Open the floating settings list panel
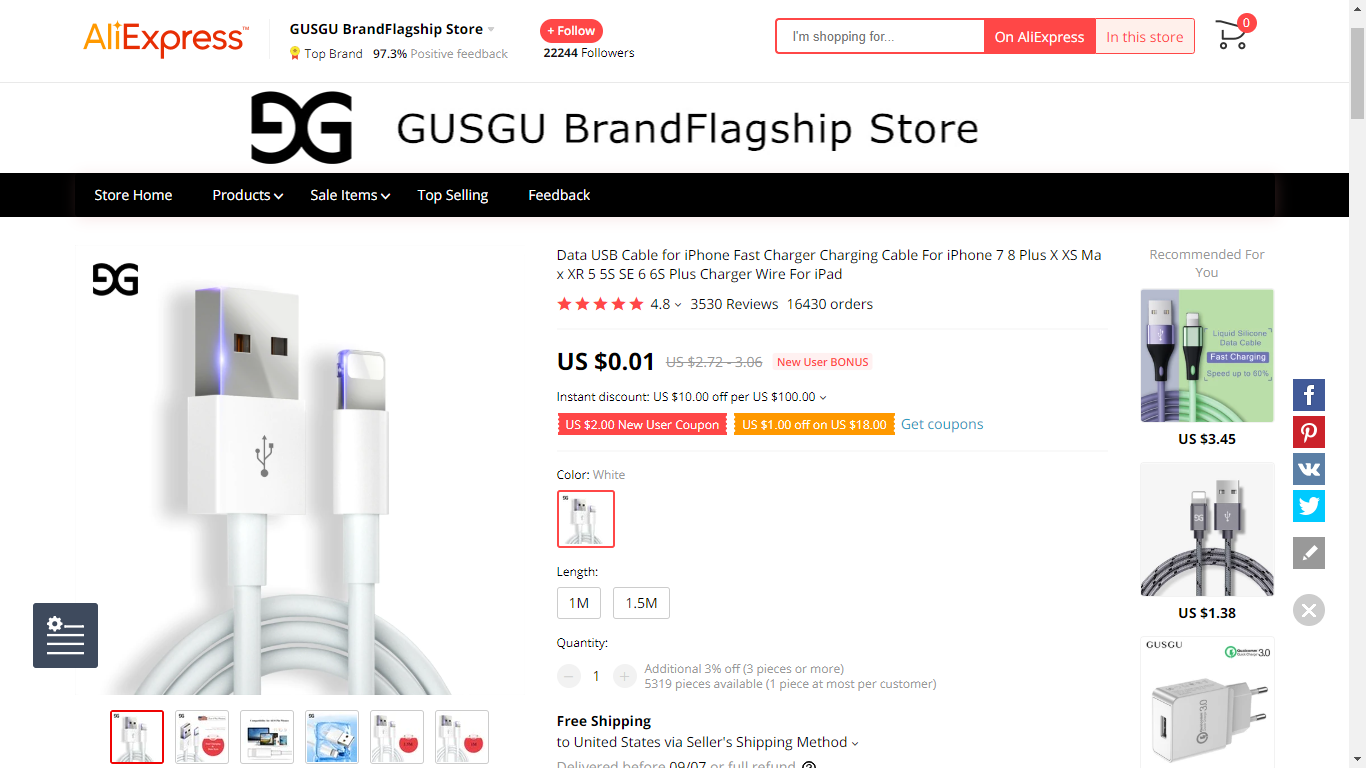Screen dimensions: 1366x768 (65, 635)
